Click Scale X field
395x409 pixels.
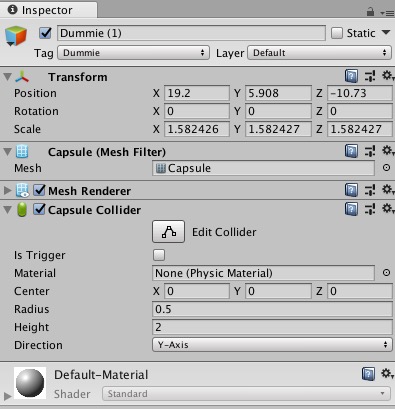coord(197,129)
